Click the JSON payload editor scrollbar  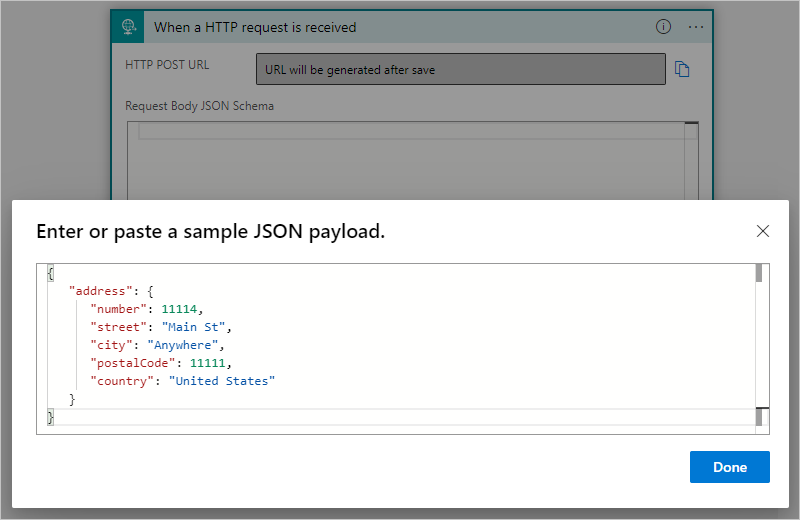(x=759, y=340)
